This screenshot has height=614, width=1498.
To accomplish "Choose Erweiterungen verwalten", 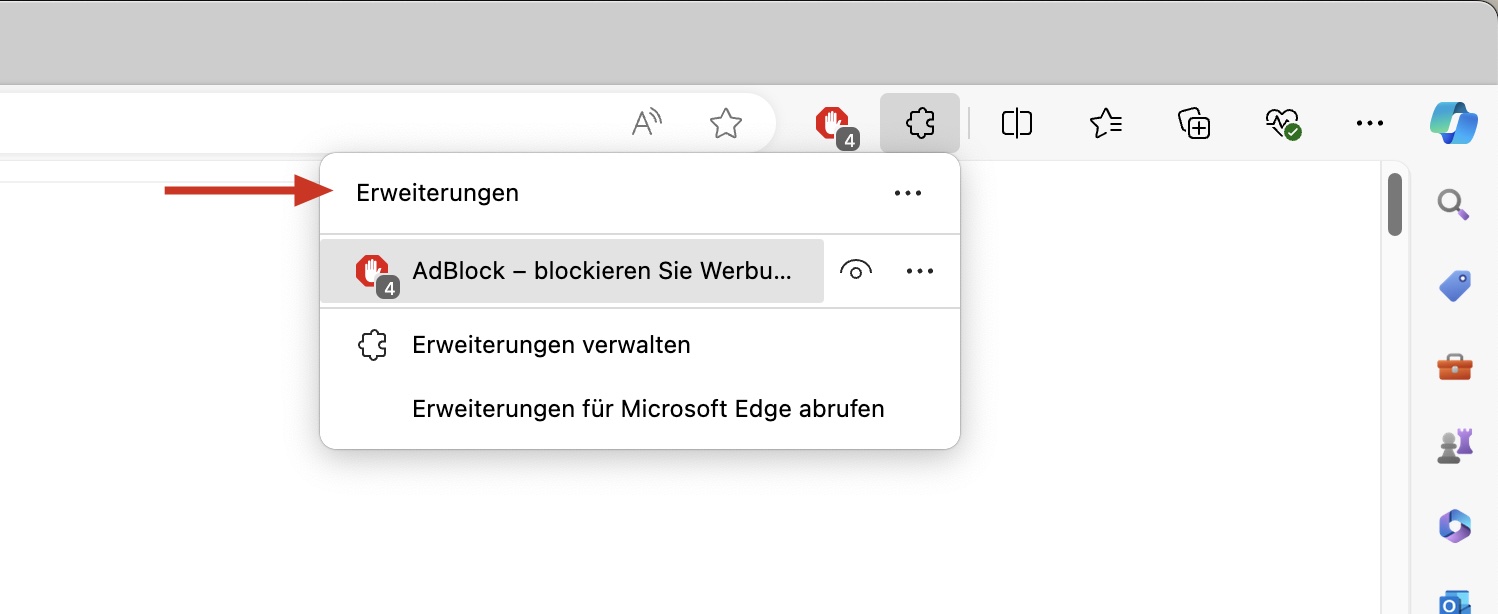I will [551, 346].
